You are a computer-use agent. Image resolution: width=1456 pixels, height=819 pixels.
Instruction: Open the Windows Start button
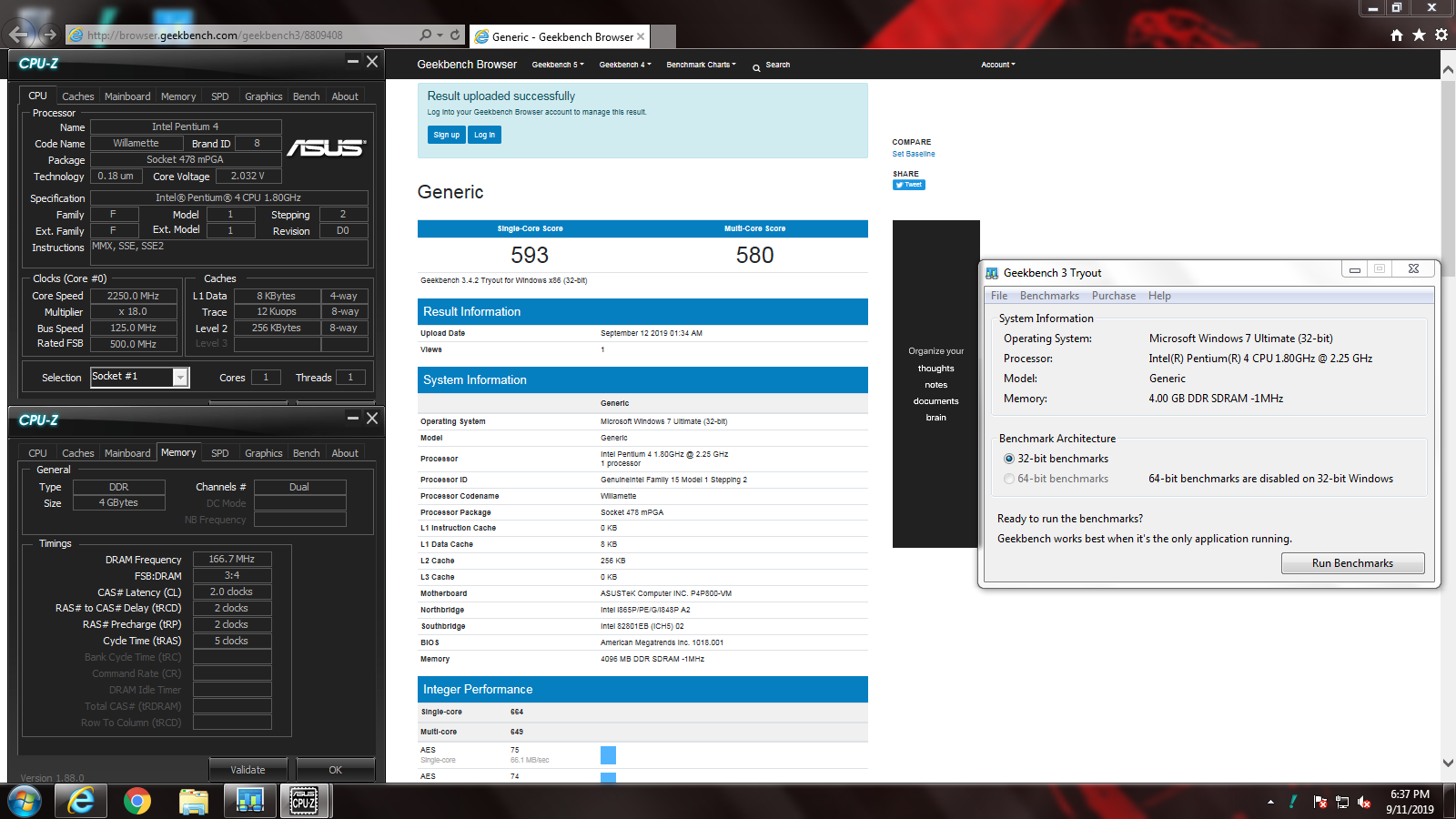[x=25, y=802]
